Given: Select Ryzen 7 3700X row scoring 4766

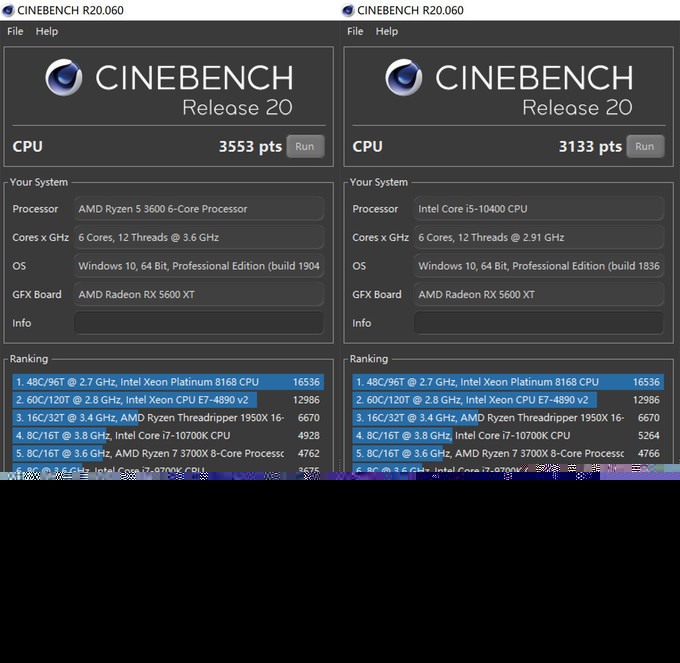Looking at the screenshot, I should (x=508, y=453).
